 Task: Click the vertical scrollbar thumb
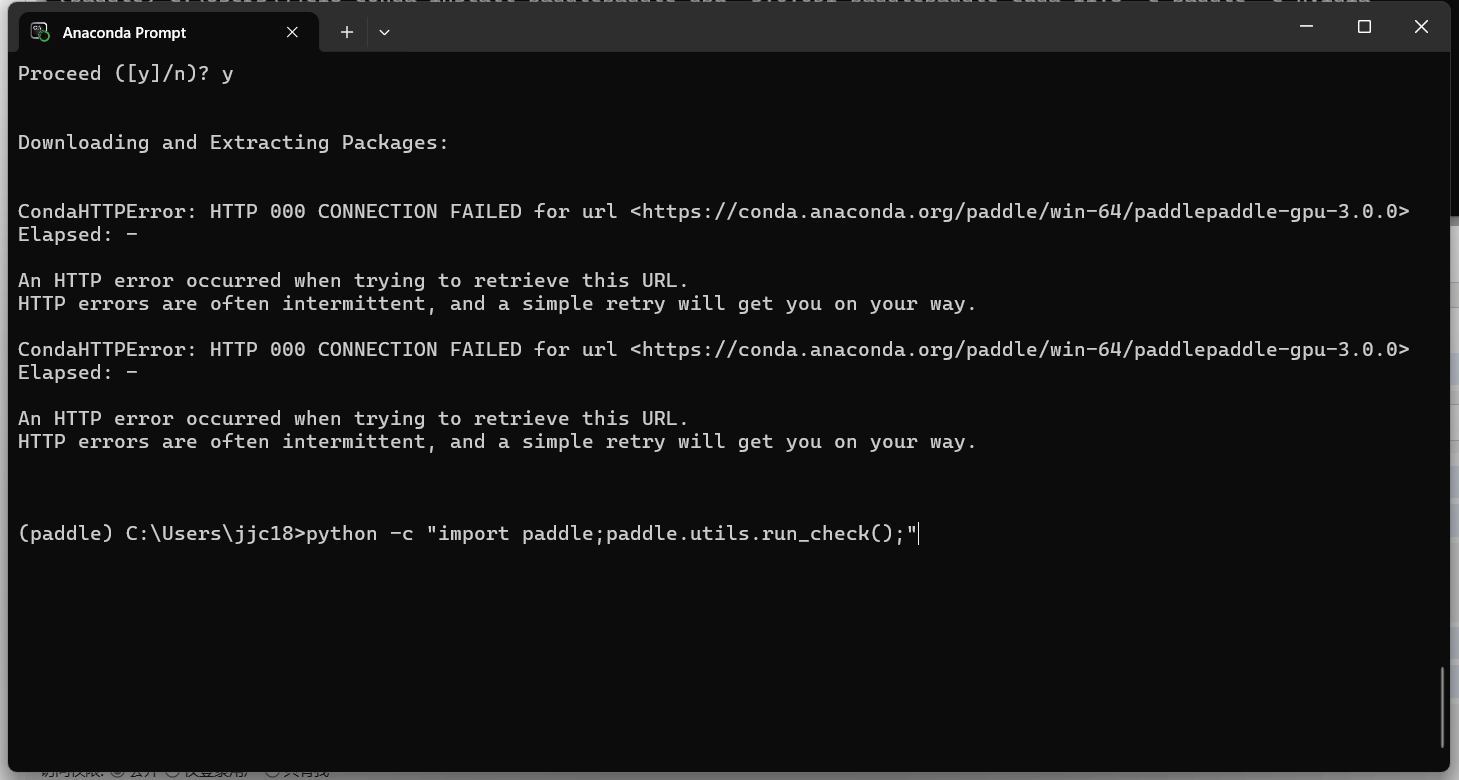click(x=1442, y=705)
